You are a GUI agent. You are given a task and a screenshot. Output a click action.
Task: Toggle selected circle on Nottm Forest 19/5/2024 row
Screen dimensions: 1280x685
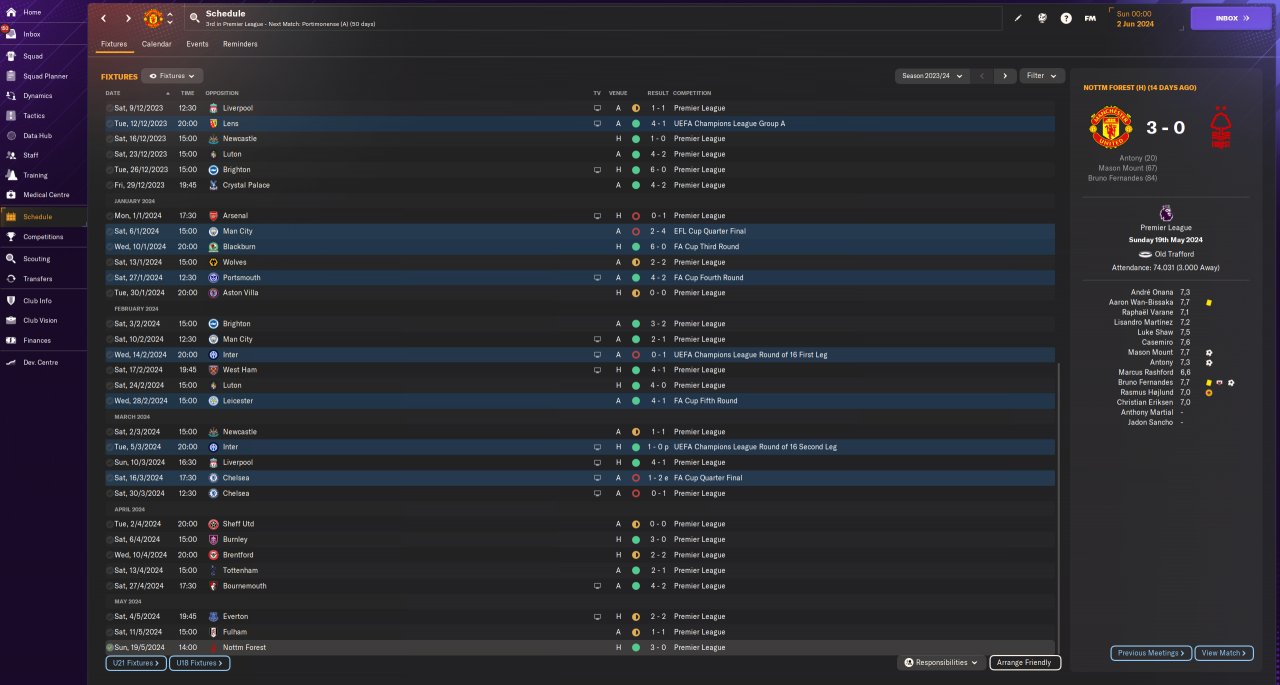[x=110, y=648]
